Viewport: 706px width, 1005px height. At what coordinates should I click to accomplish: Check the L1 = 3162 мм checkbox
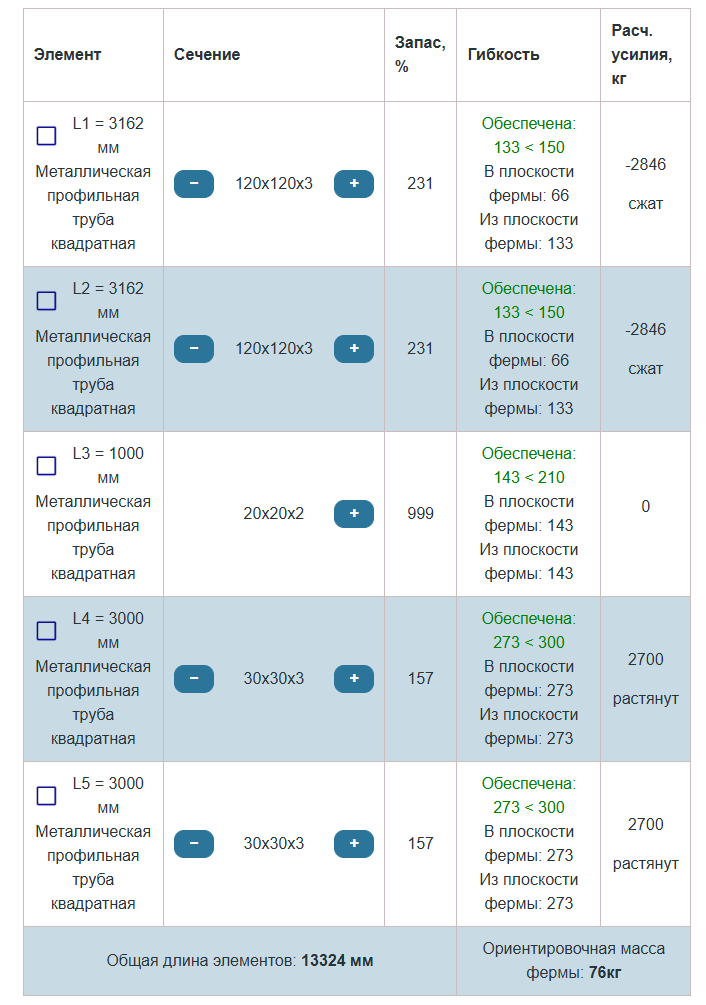click(x=46, y=136)
